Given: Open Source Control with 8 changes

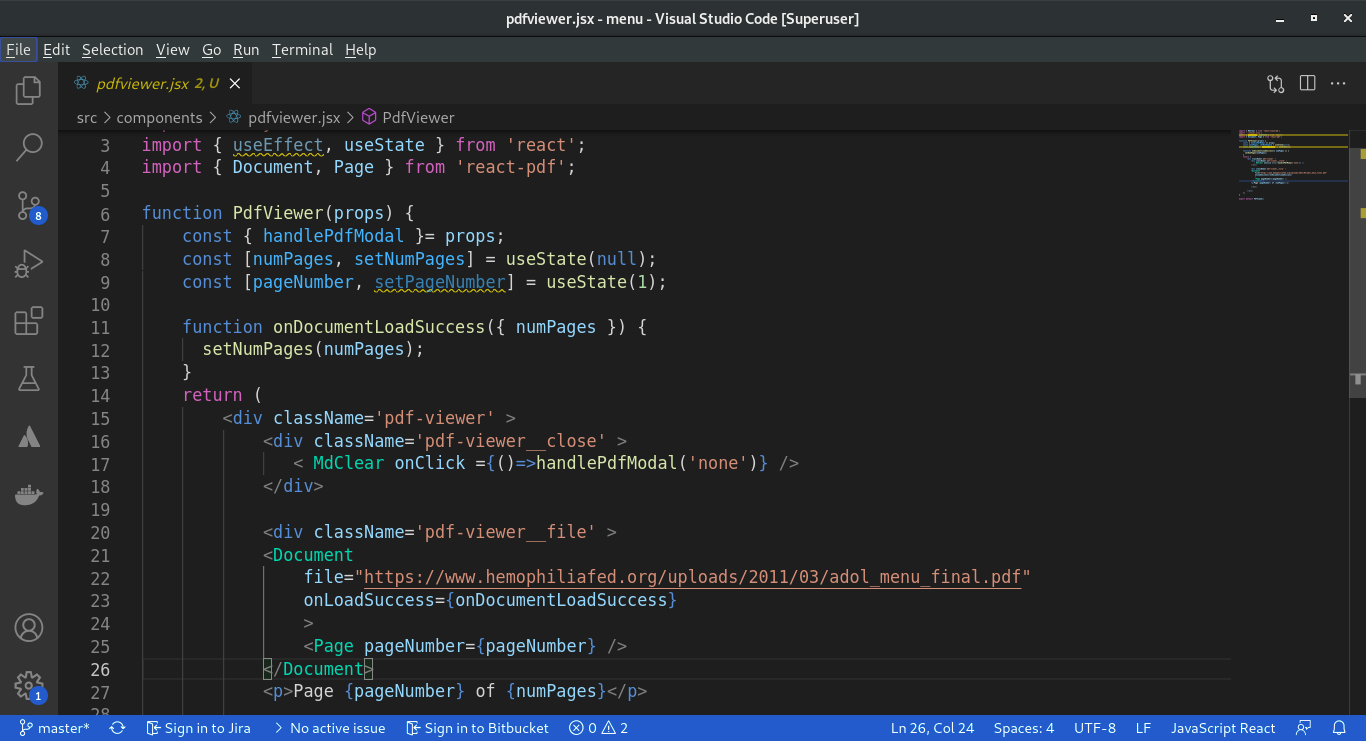Looking at the screenshot, I should (x=29, y=207).
